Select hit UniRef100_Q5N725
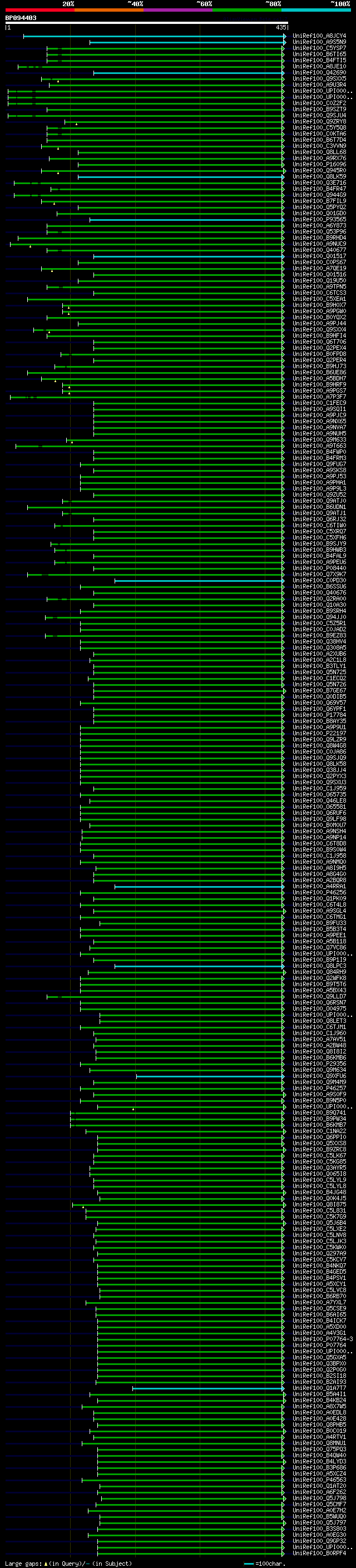This screenshot has height=1568, width=356. pos(319,672)
